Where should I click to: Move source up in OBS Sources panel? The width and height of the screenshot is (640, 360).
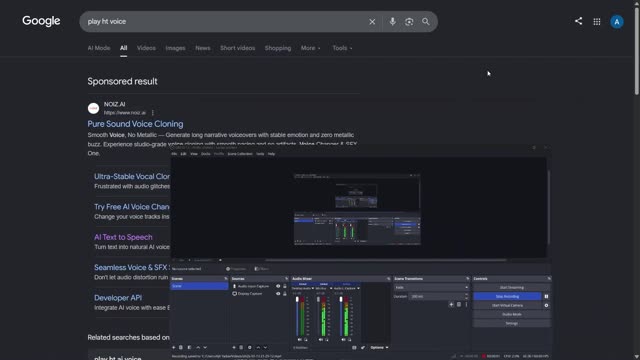pos(258,347)
